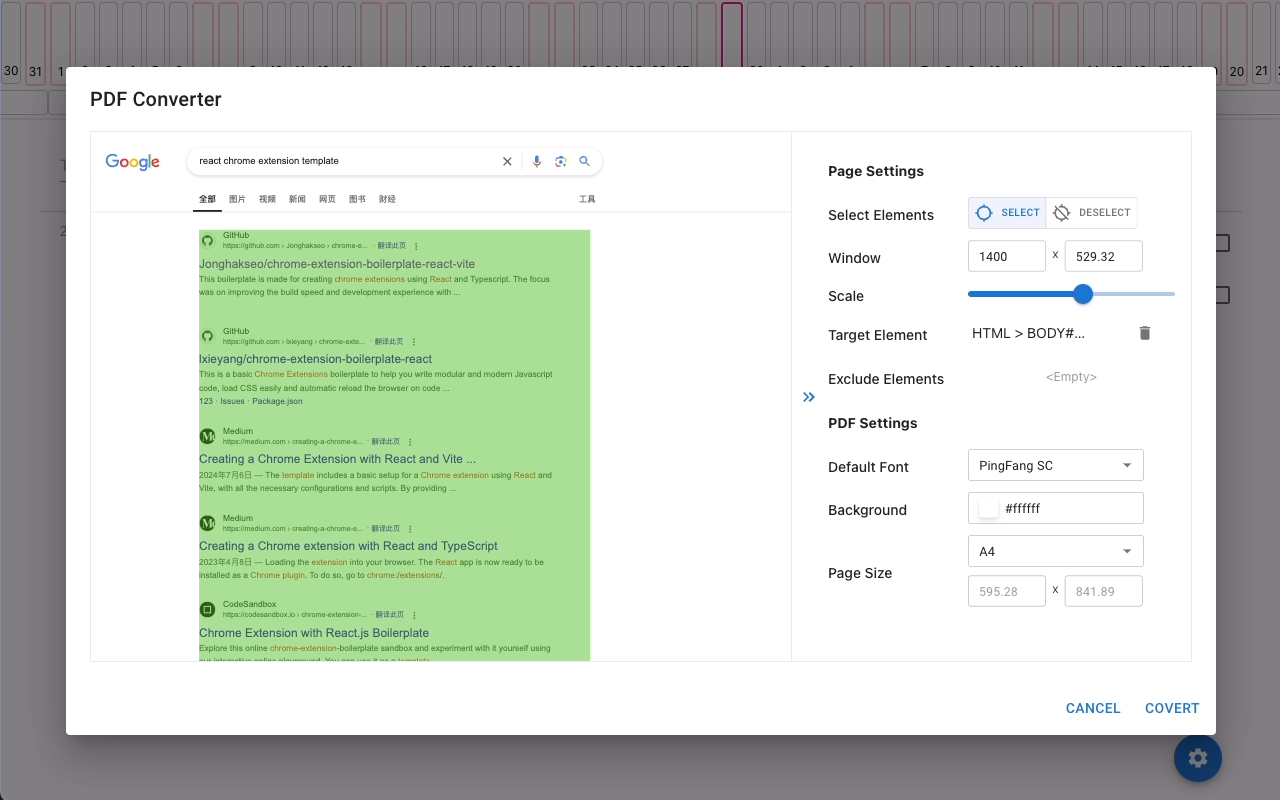The height and width of the screenshot is (800, 1280).
Task: Clear search text with the X icon
Action: coord(507,161)
